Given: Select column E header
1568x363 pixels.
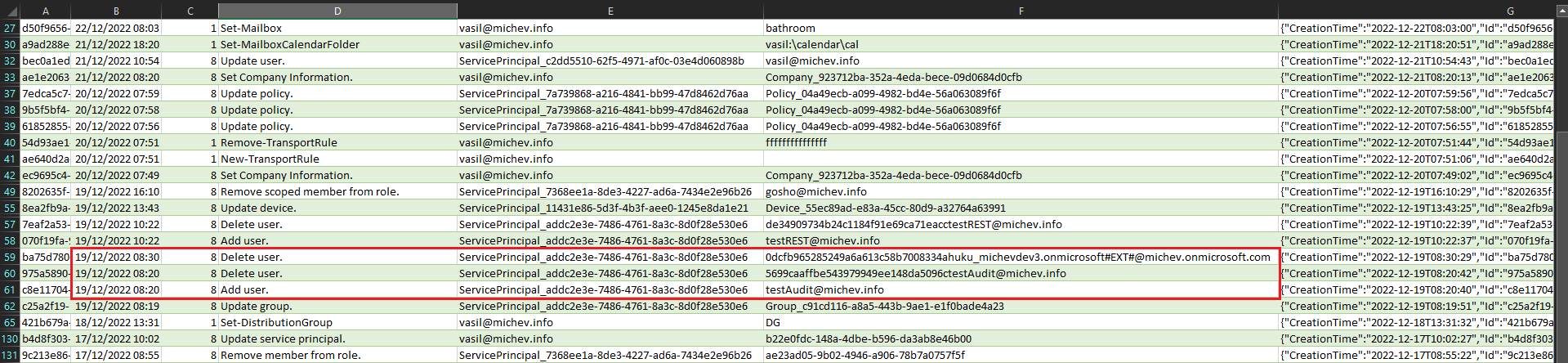Looking at the screenshot, I should (x=610, y=11).
